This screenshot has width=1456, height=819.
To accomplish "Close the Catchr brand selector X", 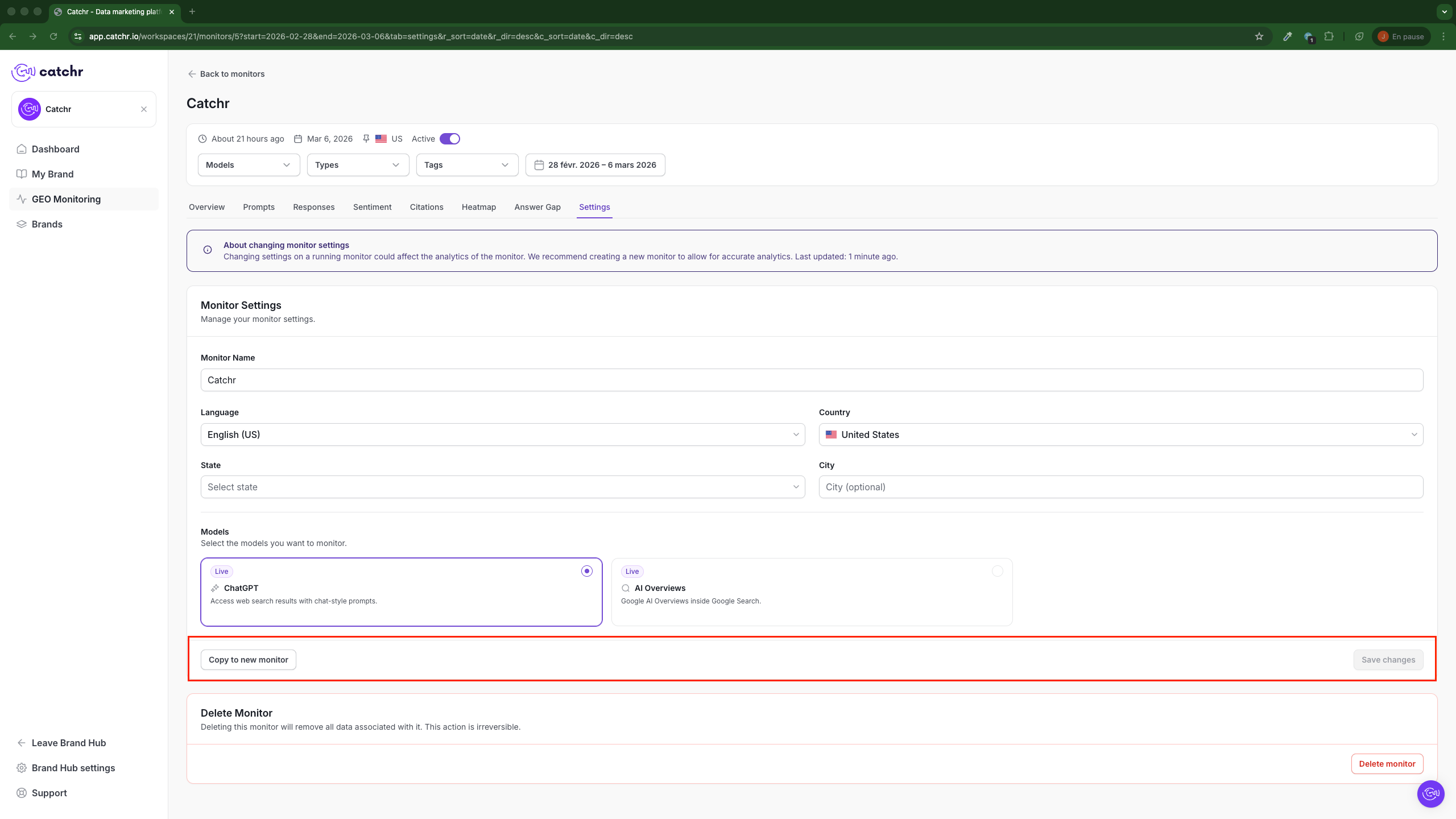I will (144, 109).
